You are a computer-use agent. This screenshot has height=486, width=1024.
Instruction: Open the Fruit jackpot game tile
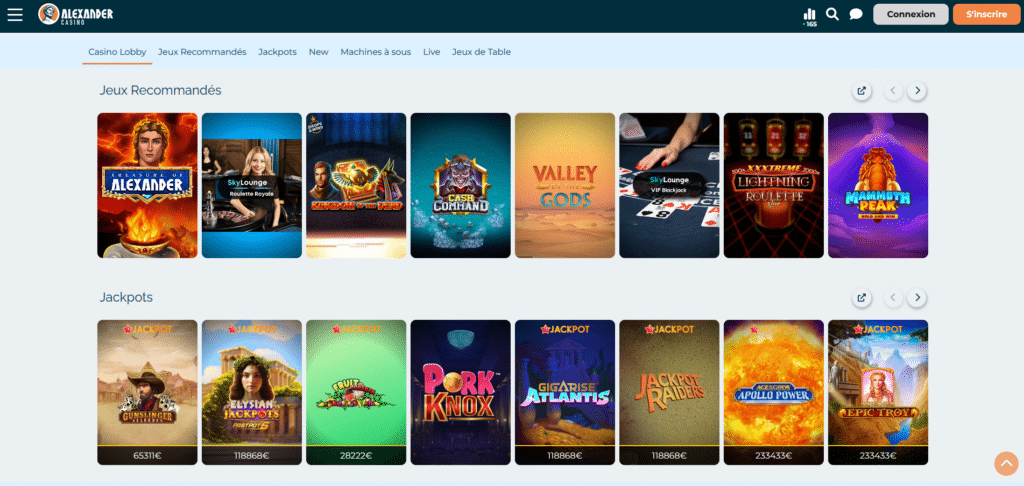[x=356, y=392]
